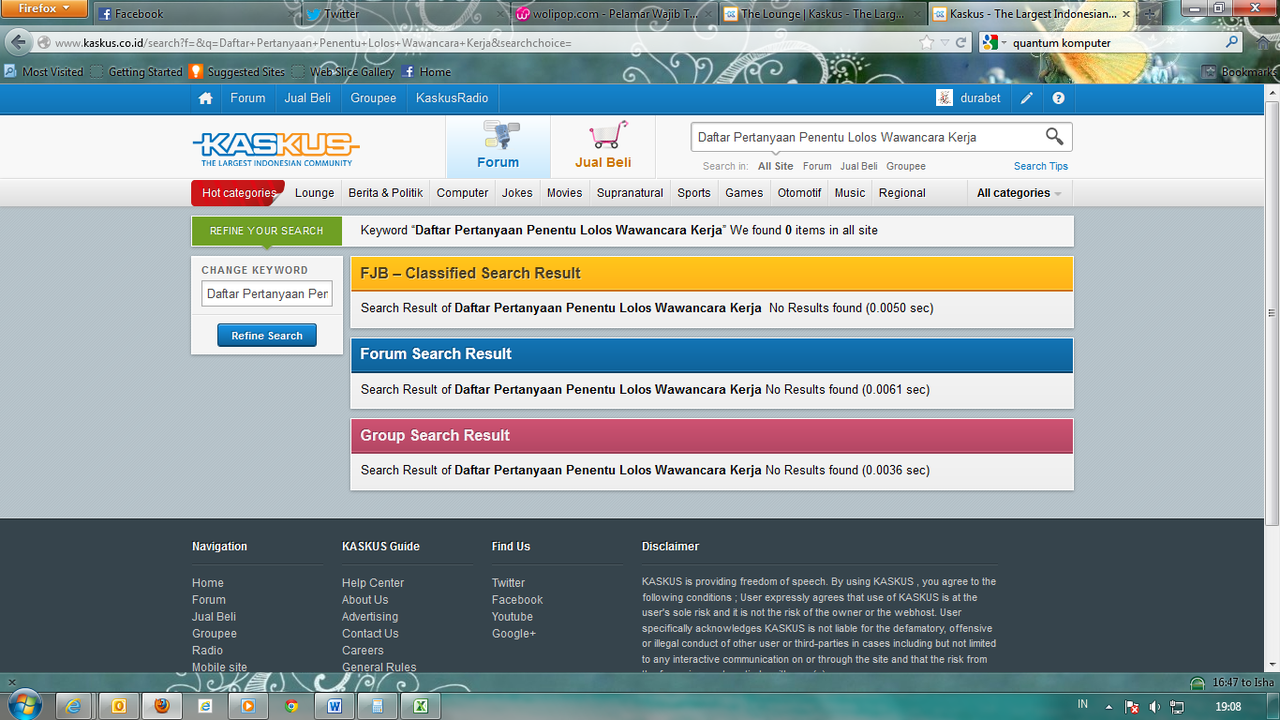Click the Change Keyword input field

(x=267, y=294)
